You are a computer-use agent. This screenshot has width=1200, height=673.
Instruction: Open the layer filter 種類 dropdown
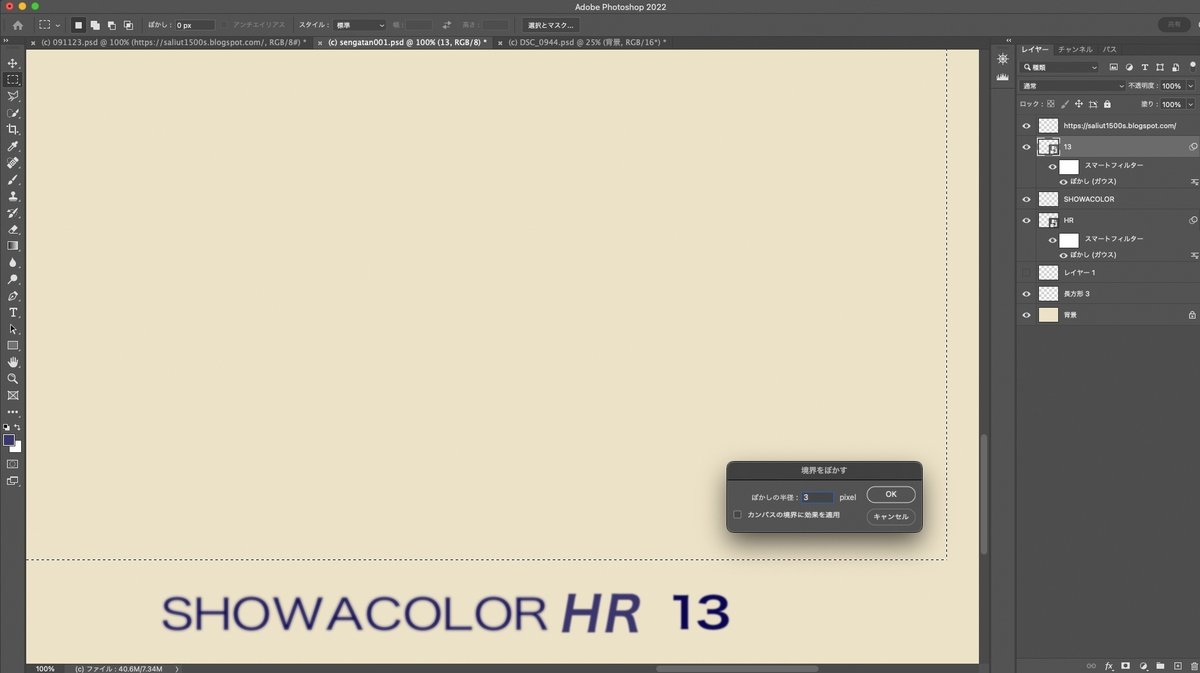1059,67
